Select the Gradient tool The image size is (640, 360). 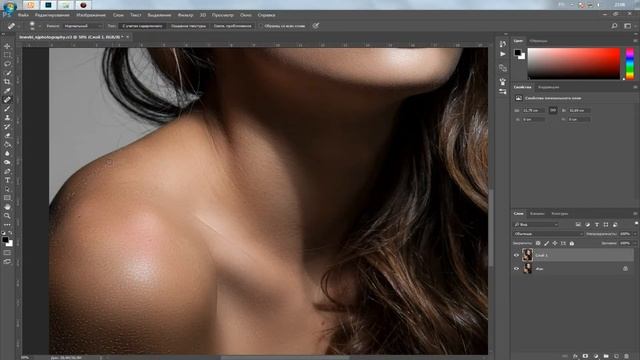click(7, 144)
